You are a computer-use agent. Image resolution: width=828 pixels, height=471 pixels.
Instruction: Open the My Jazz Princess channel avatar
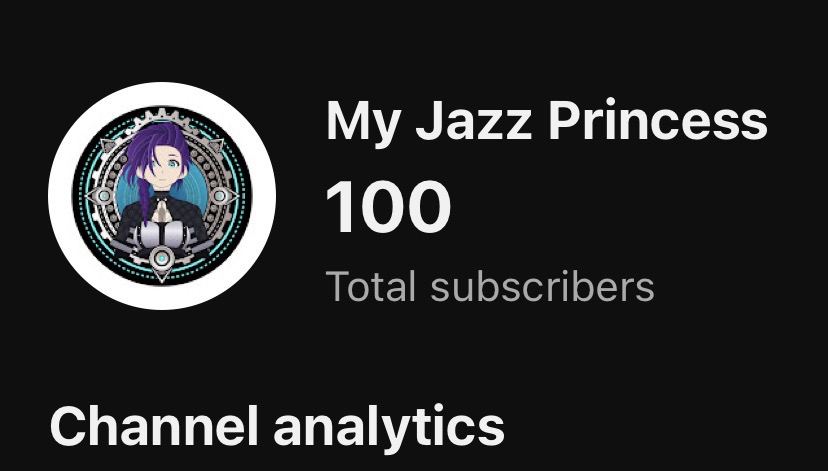(x=162, y=196)
